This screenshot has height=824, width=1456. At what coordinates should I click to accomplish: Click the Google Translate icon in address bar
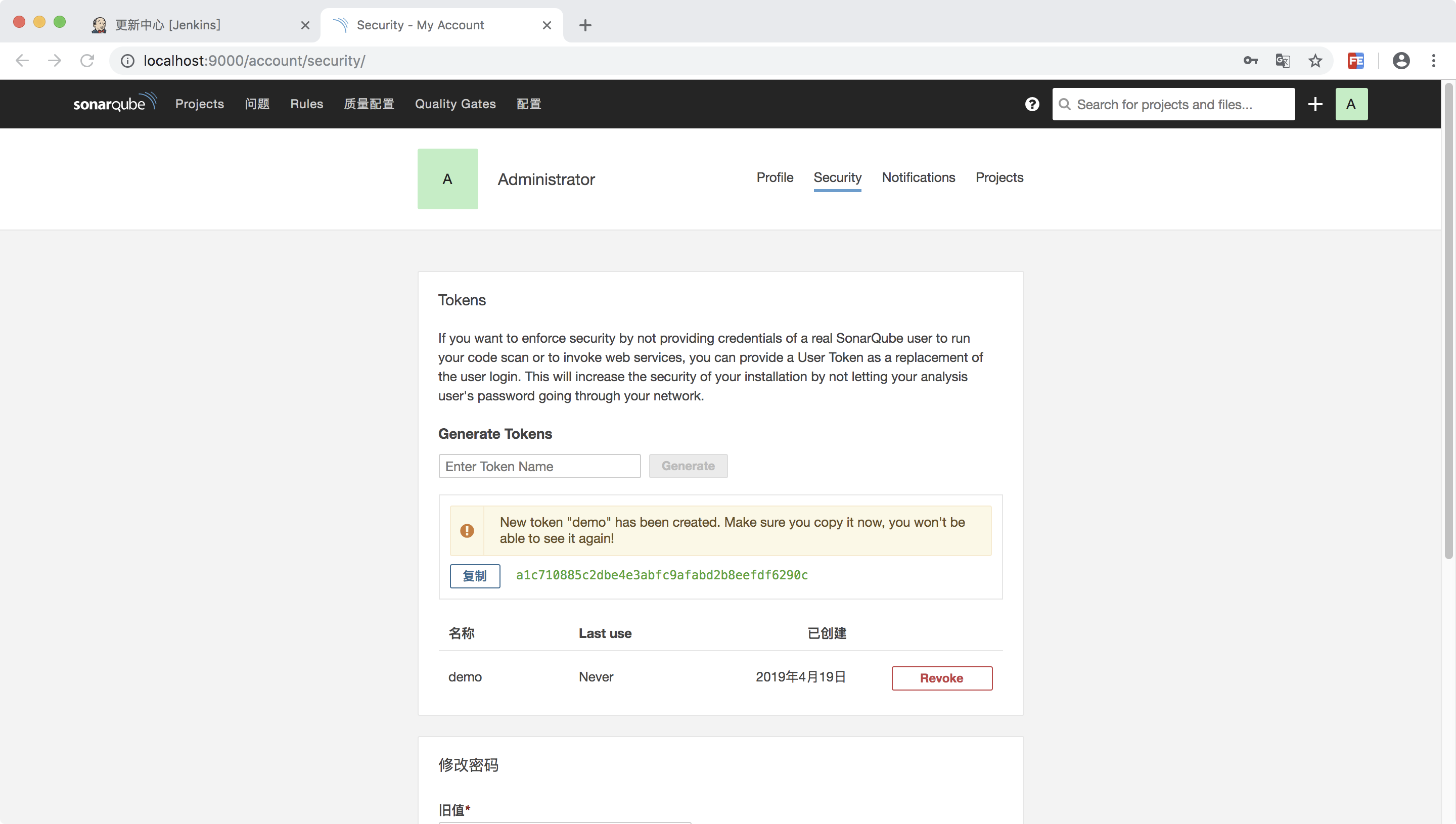pos(1282,61)
